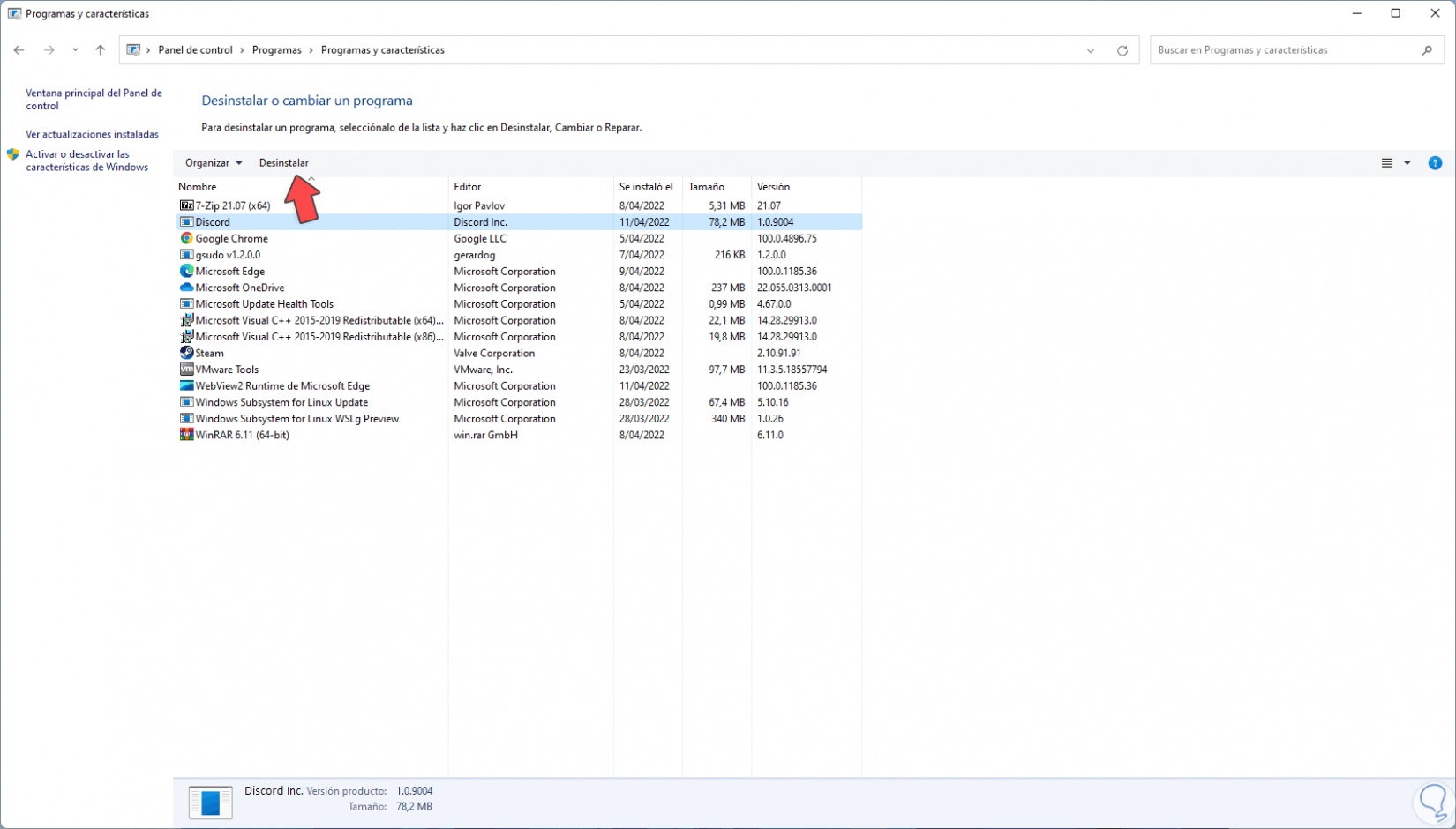The width and height of the screenshot is (1456, 829).
Task: Click the win.rar GmbH editor cell
Action: pyautogui.click(x=485, y=435)
